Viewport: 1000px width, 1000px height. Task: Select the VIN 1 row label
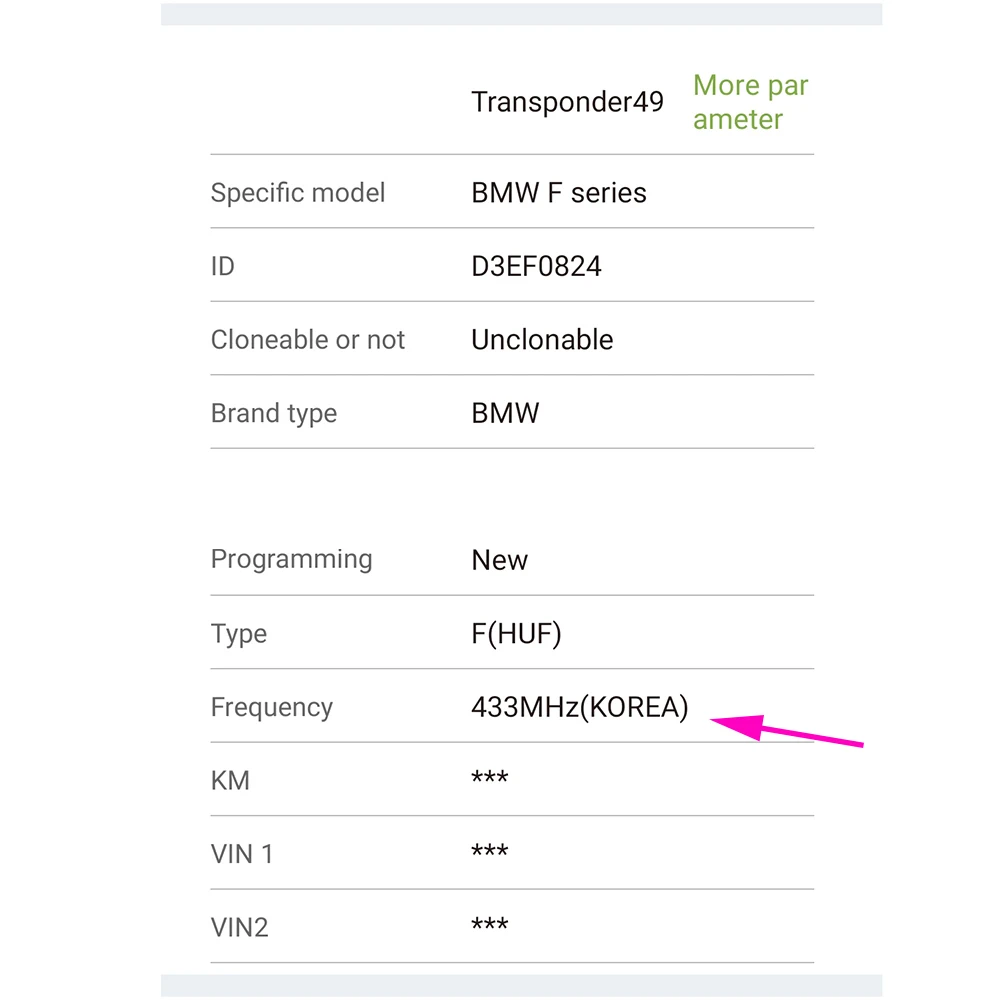click(242, 854)
